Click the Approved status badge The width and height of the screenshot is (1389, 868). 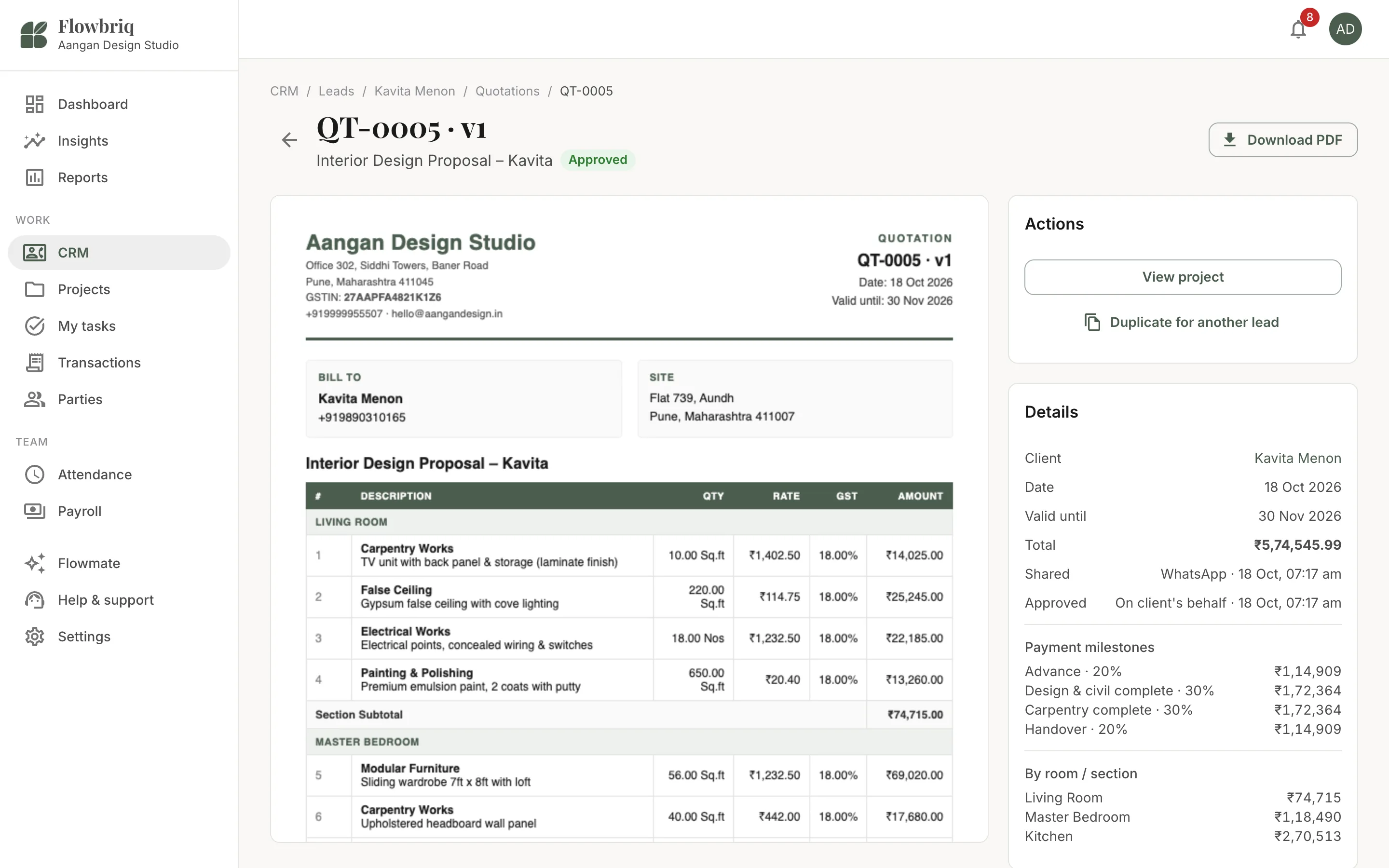tap(598, 160)
